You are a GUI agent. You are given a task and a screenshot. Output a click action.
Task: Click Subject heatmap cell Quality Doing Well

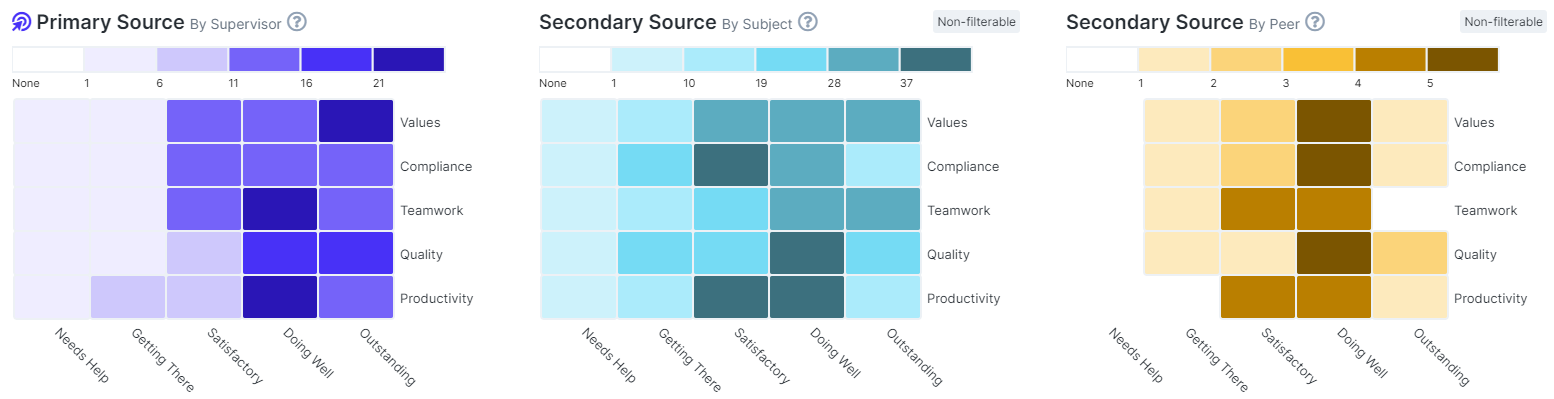807,253
